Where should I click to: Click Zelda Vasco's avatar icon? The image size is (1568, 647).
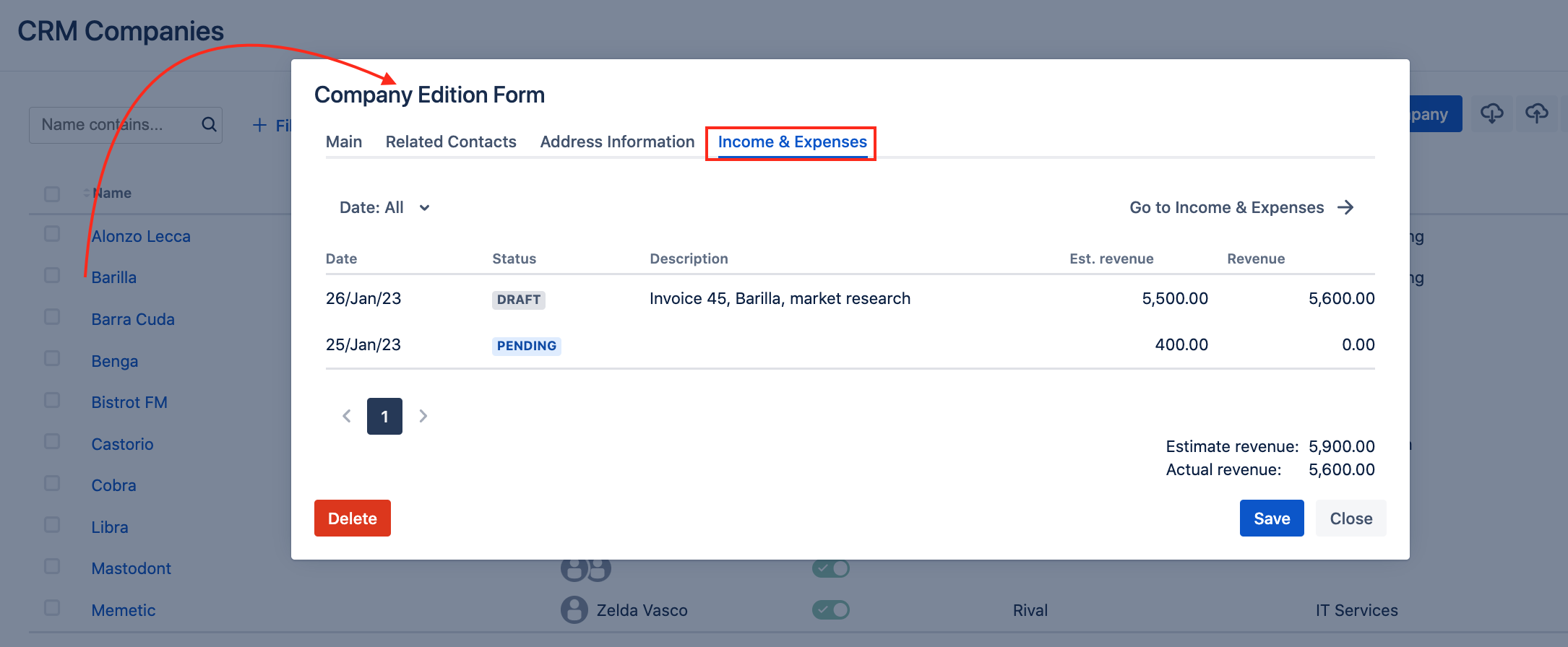pyautogui.click(x=574, y=610)
